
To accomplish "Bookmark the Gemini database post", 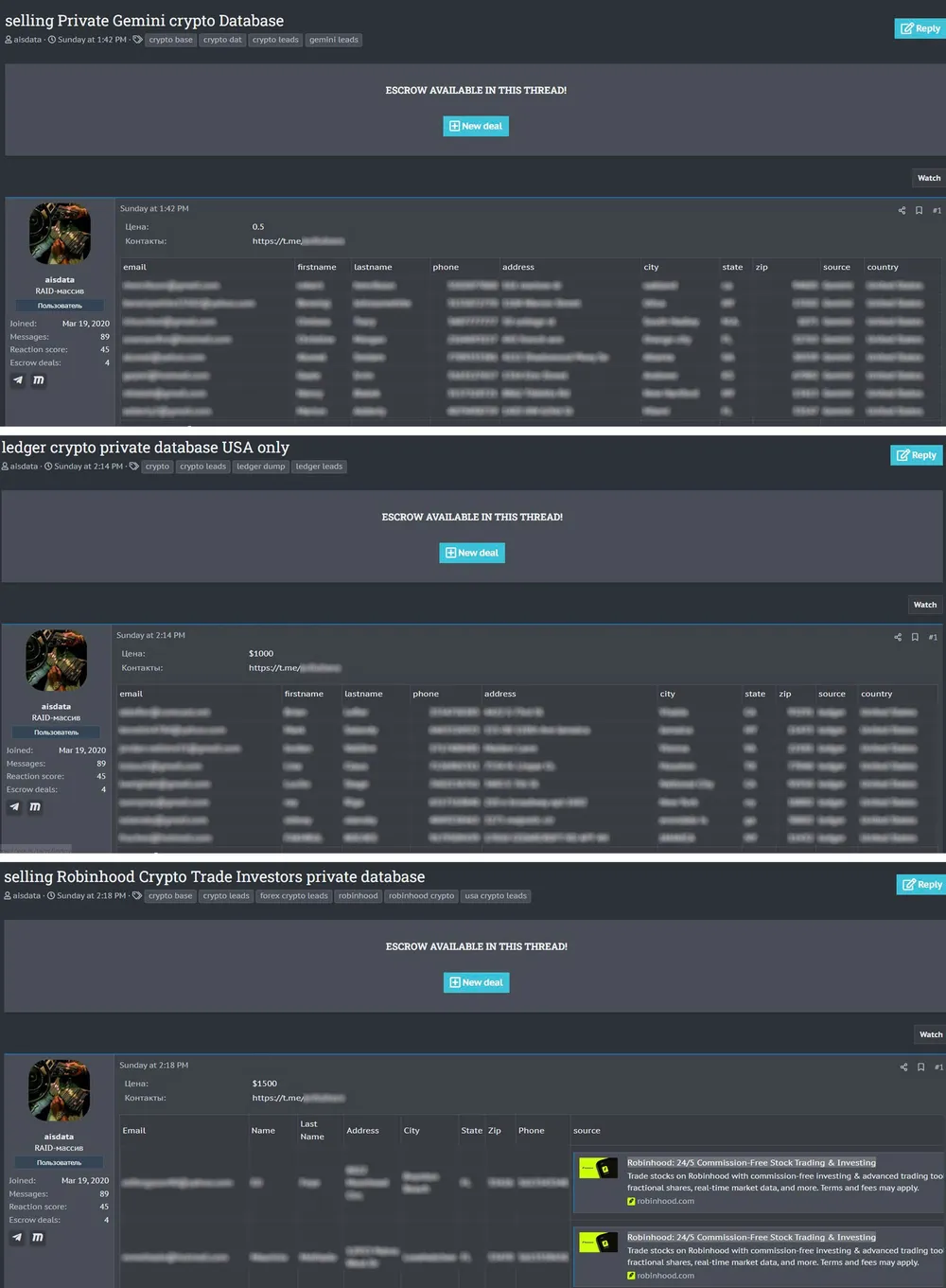I will [x=919, y=210].
